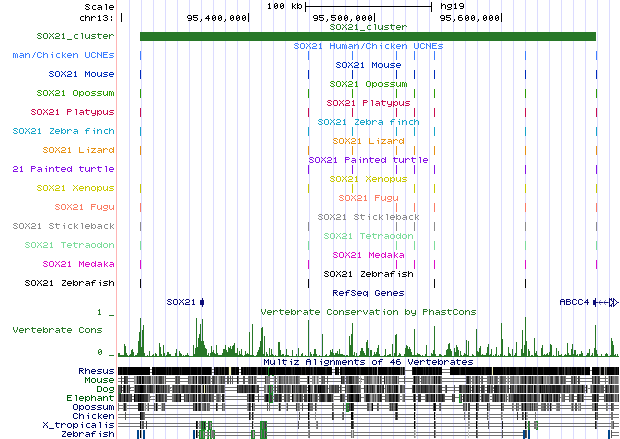Image resolution: width=620 pixels, height=439 pixels.
Task: Click the hg19 assembly label
Action: [452, 6]
